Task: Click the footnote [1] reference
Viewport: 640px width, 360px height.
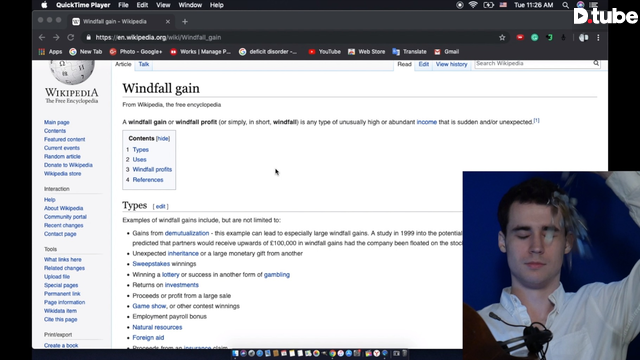Action: pos(536,120)
